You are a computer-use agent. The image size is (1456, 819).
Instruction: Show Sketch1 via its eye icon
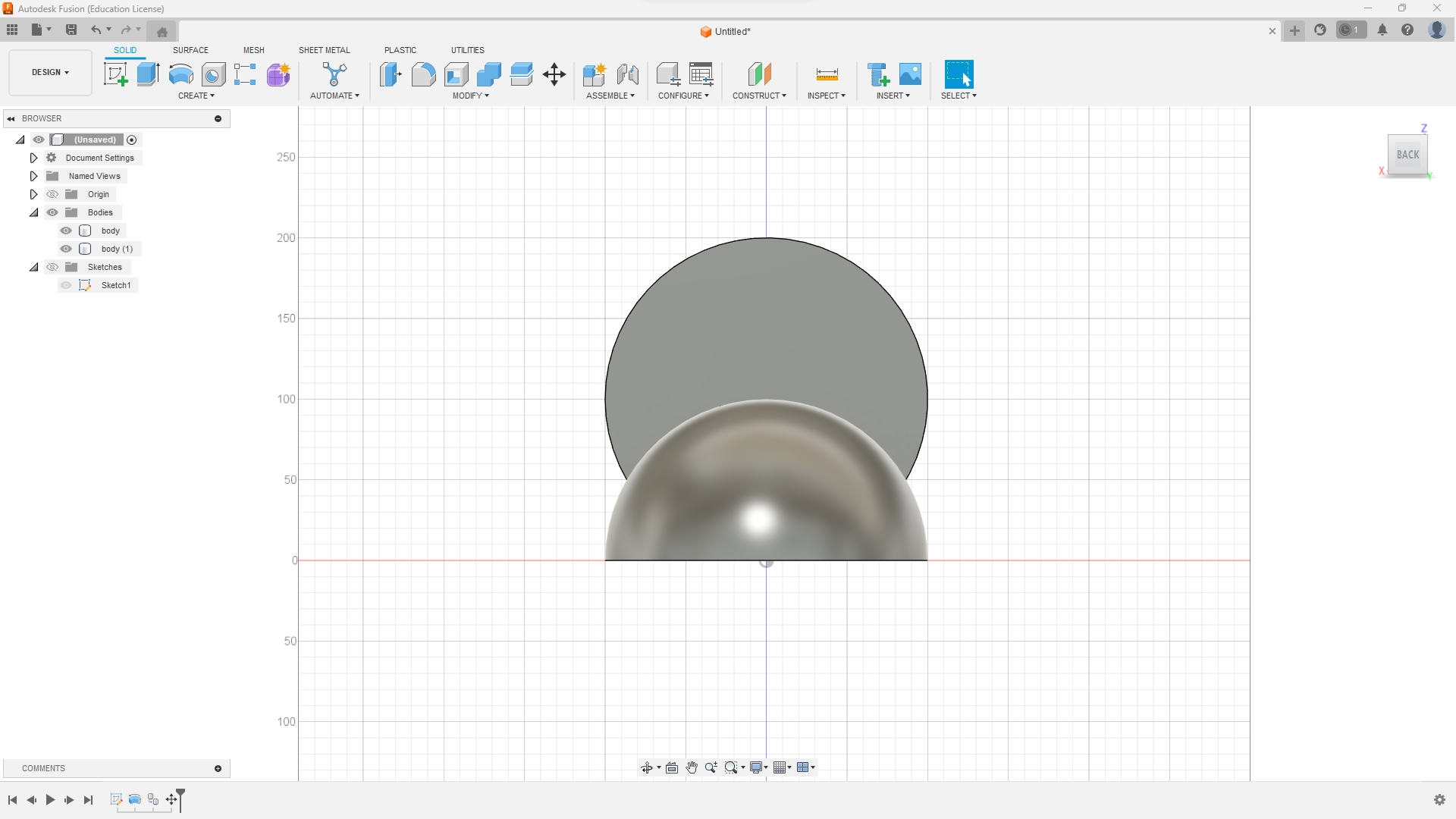pyautogui.click(x=66, y=285)
